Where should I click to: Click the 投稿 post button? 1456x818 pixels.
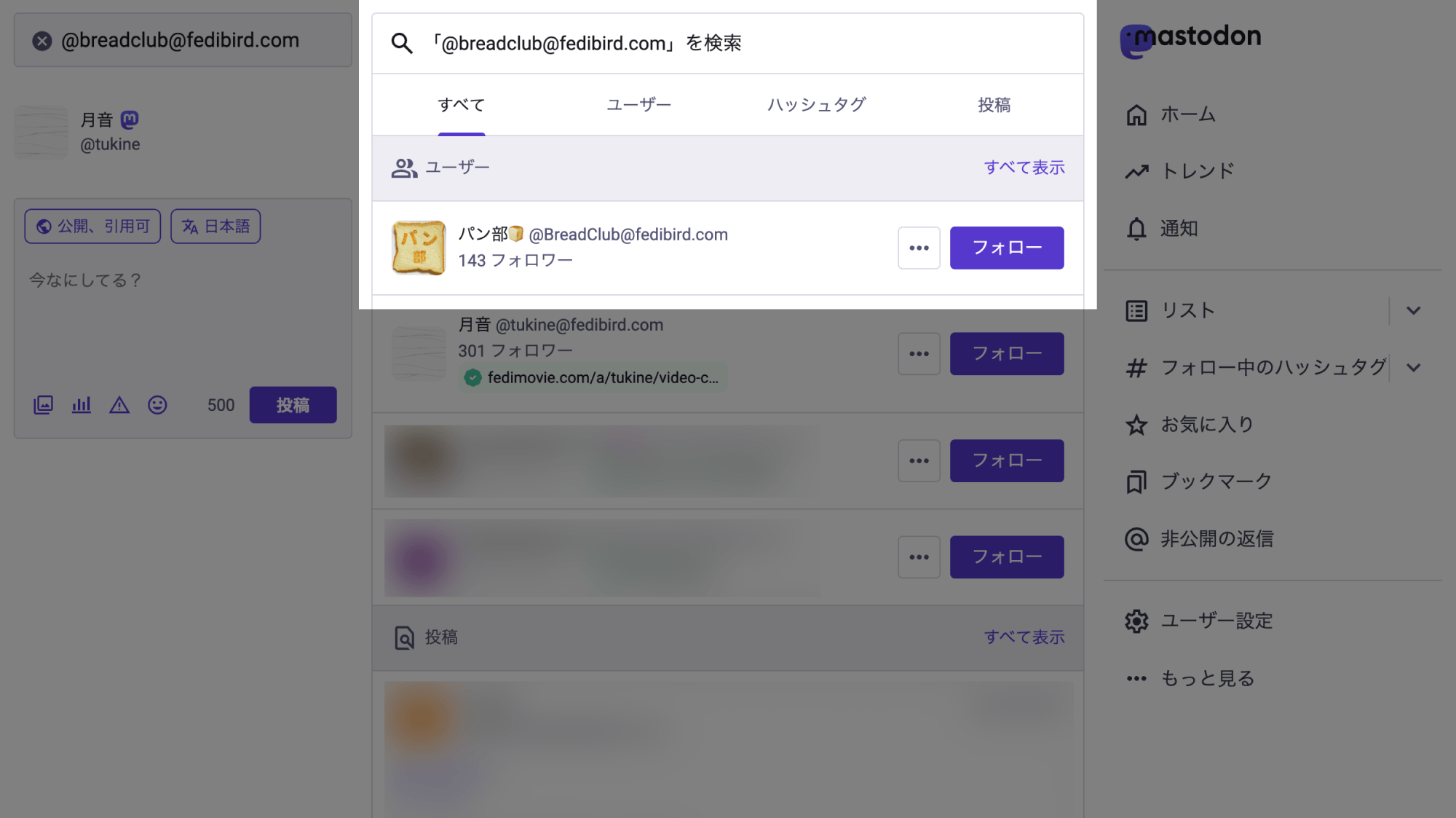[x=293, y=405]
